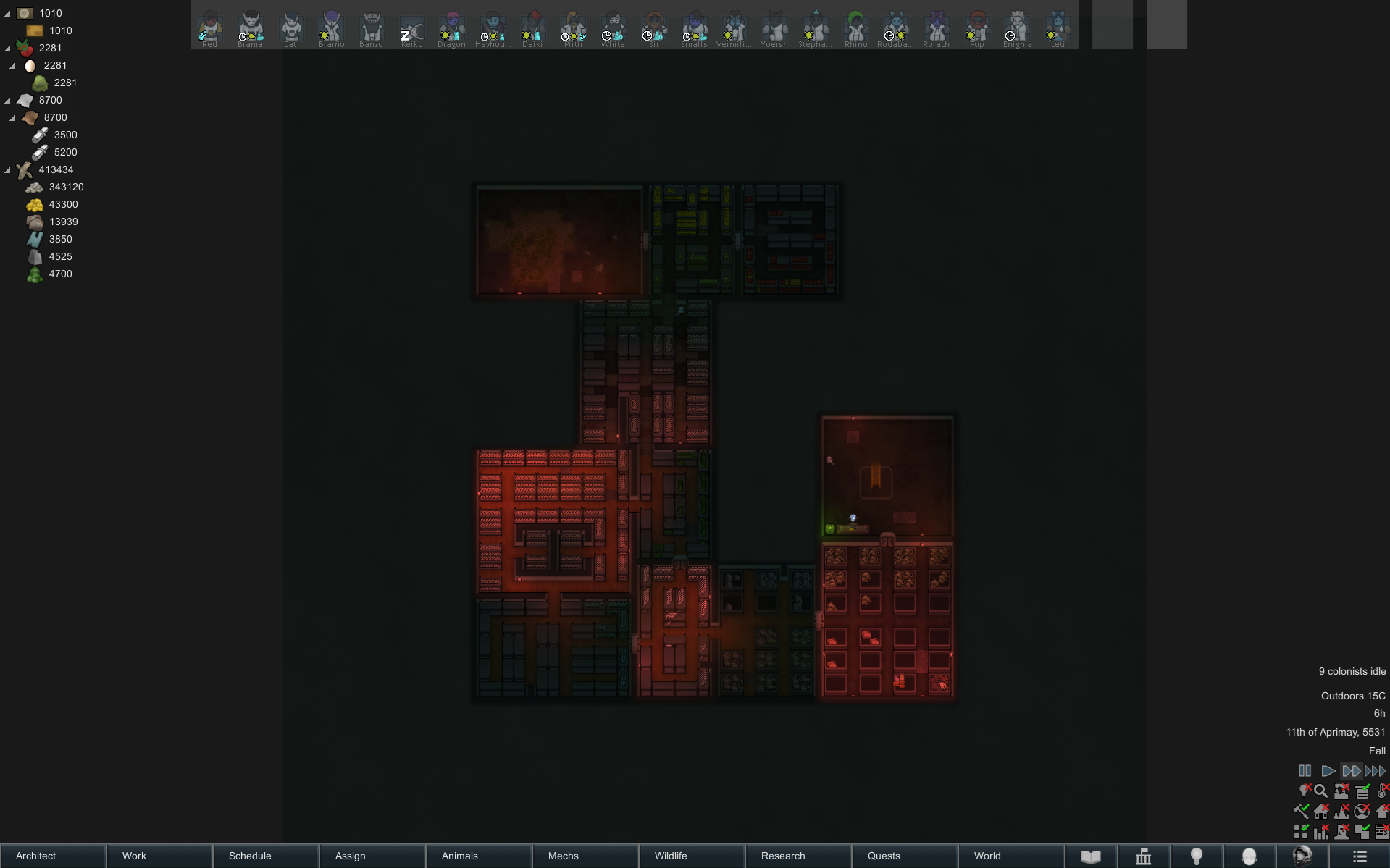Open the Factions building icon
The image size is (1390, 868).
(1143, 856)
